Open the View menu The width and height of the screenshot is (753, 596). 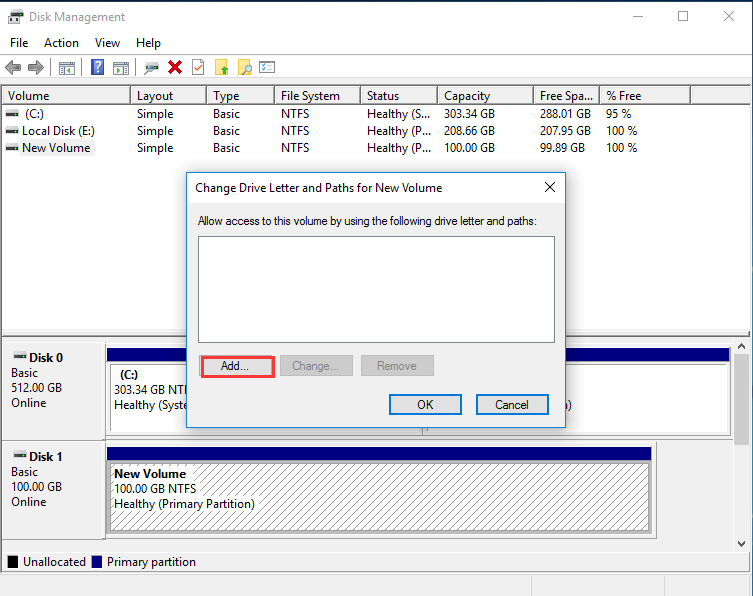coord(107,43)
